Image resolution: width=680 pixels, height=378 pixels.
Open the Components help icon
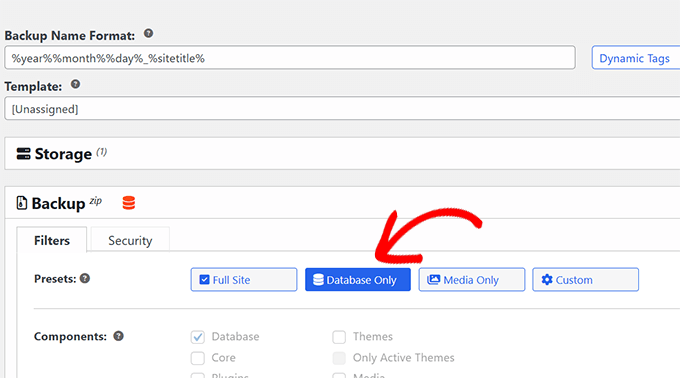(118, 336)
